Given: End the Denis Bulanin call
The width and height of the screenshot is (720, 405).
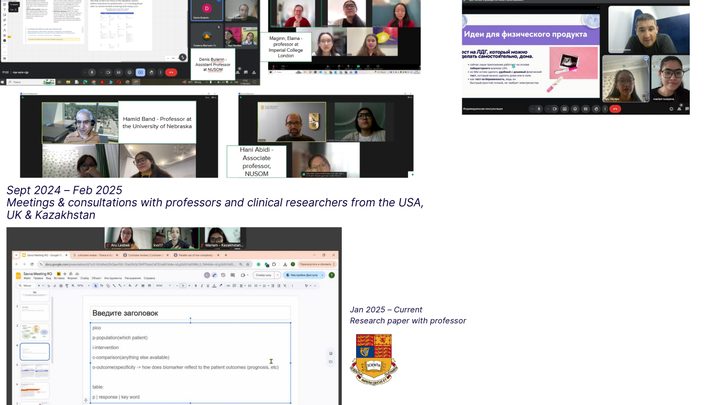Looking at the screenshot, I should tap(171, 72).
